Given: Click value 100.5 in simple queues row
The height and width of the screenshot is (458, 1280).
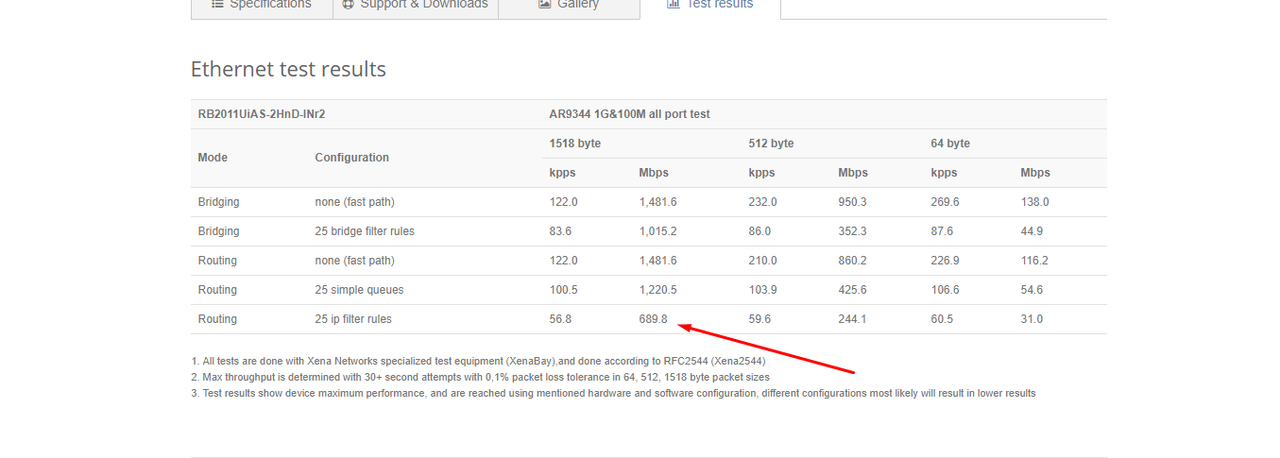Looking at the screenshot, I should click(563, 290).
